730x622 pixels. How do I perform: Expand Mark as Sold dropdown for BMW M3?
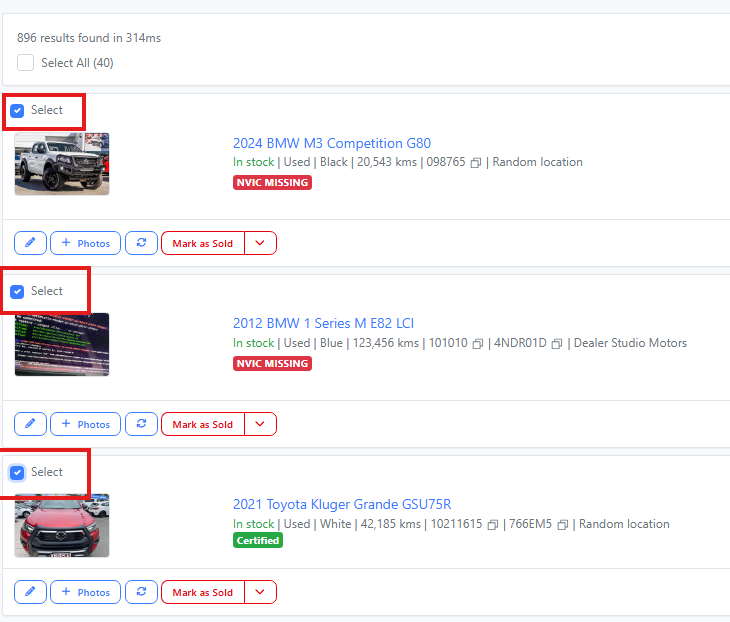tap(260, 243)
